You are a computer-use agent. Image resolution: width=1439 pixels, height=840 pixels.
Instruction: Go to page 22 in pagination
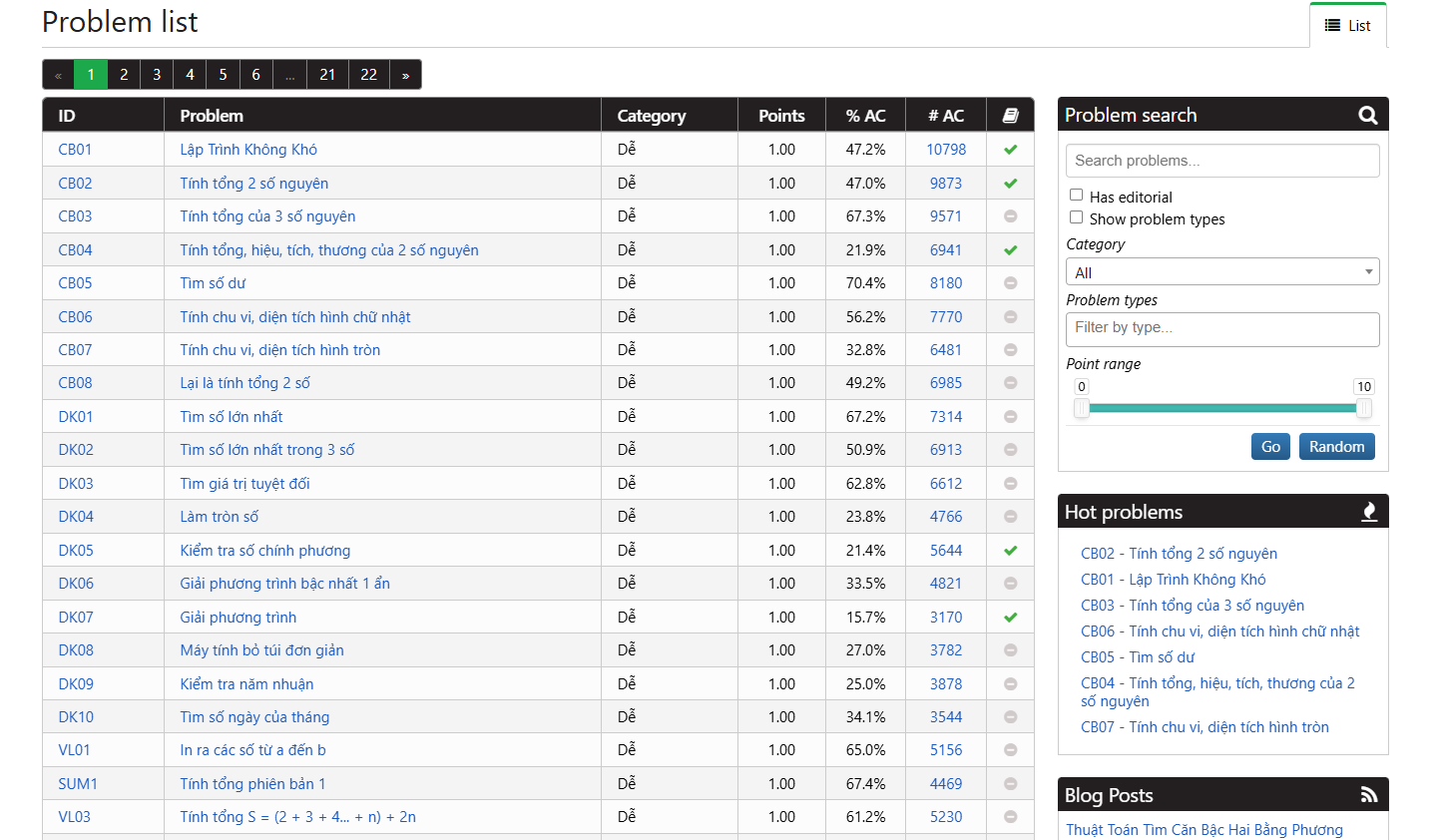point(368,74)
